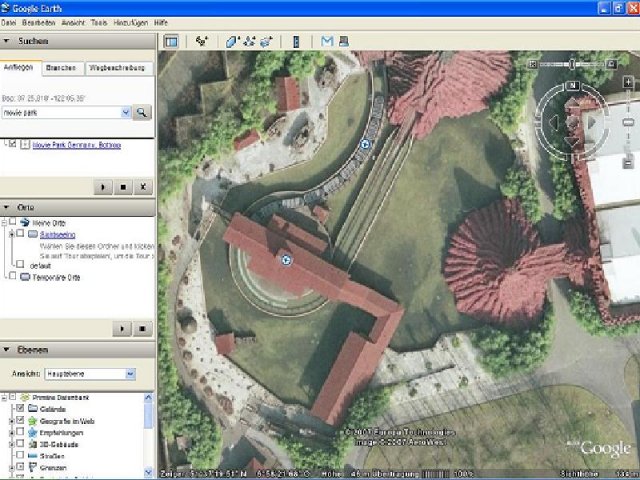
Task: Click tilt slider left end icon
Action: coord(533,64)
